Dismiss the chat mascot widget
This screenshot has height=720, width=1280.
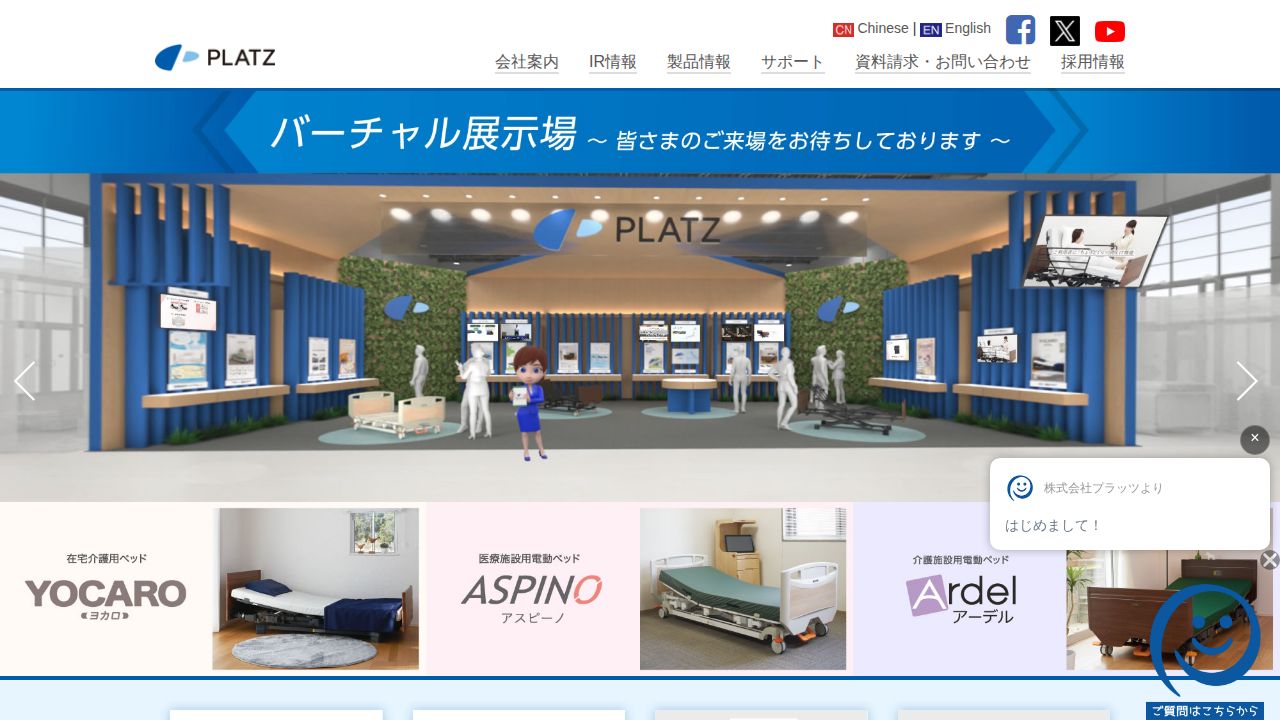click(1270, 560)
